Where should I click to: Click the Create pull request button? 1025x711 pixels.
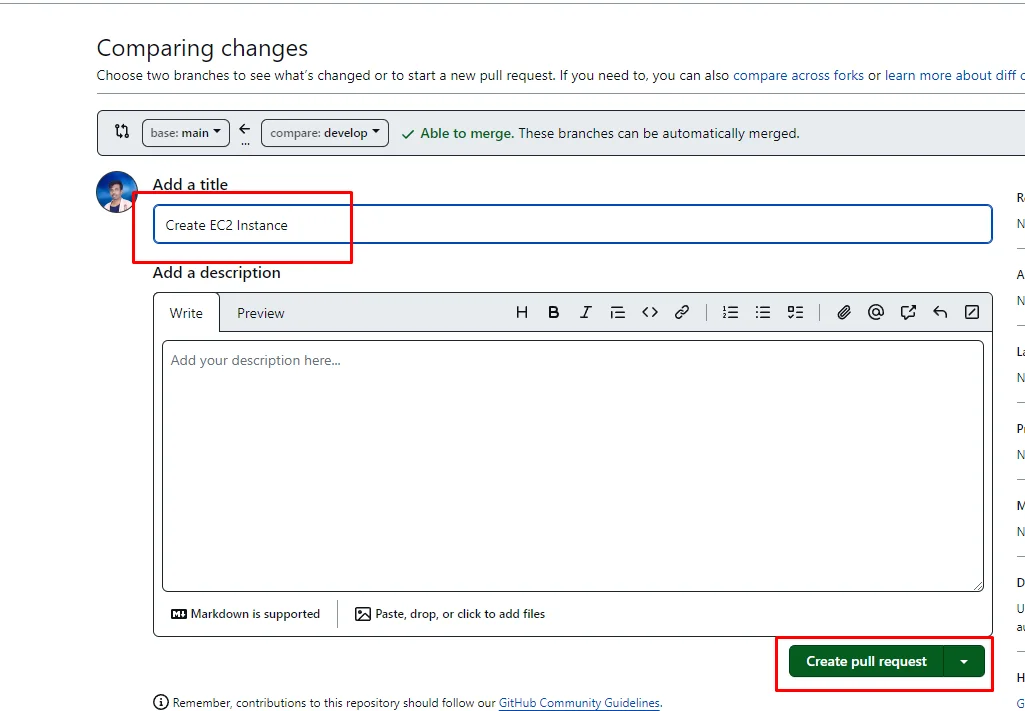point(866,661)
